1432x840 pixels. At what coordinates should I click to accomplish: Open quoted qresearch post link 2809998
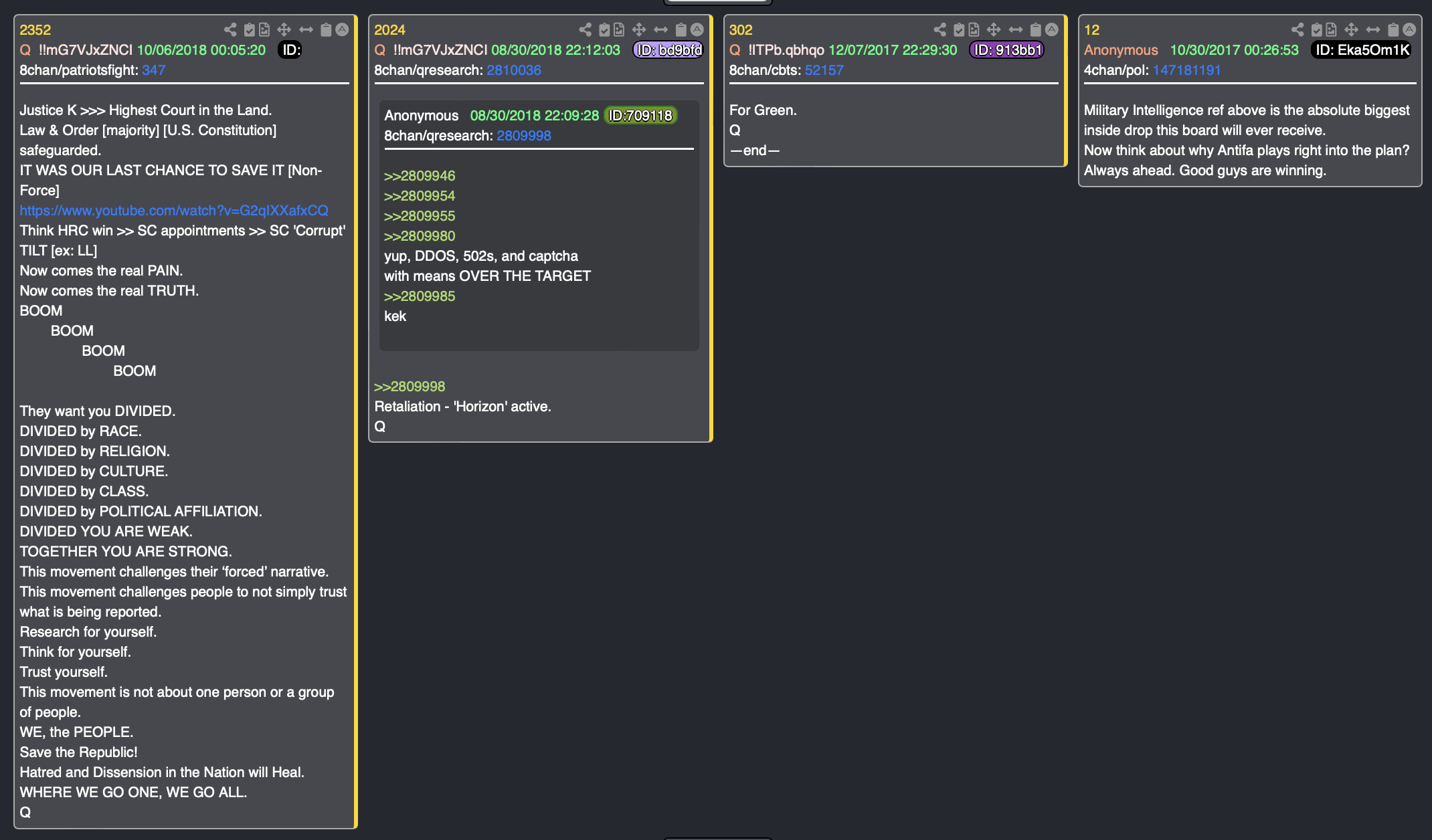[x=524, y=136]
